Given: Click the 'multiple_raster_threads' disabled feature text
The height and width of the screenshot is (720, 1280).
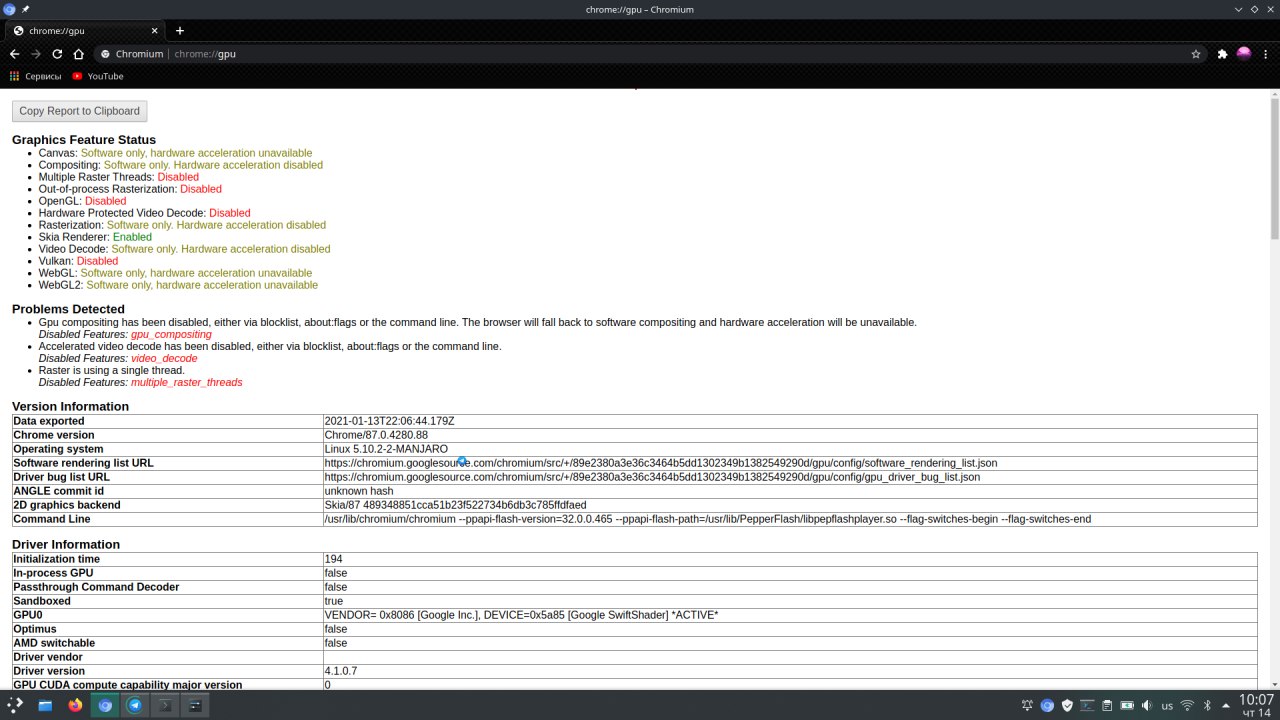Looking at the screenshot, I should point(186,382).
